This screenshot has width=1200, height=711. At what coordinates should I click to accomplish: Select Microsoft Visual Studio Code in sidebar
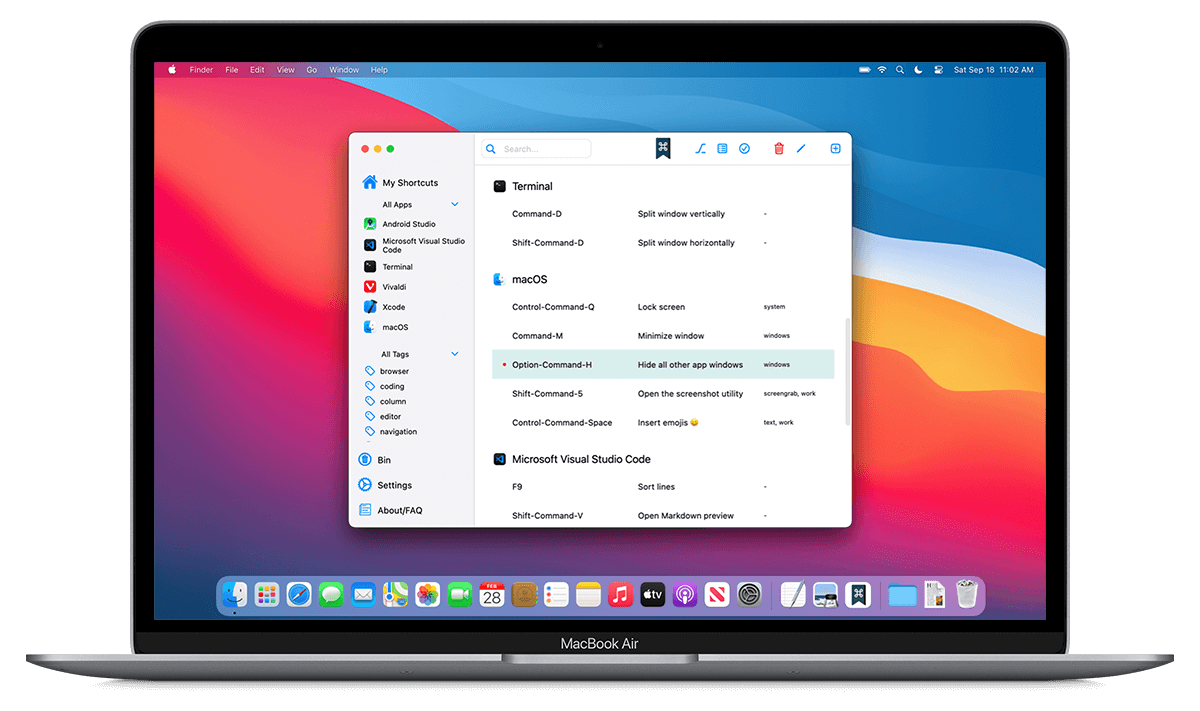pos(415,245)
